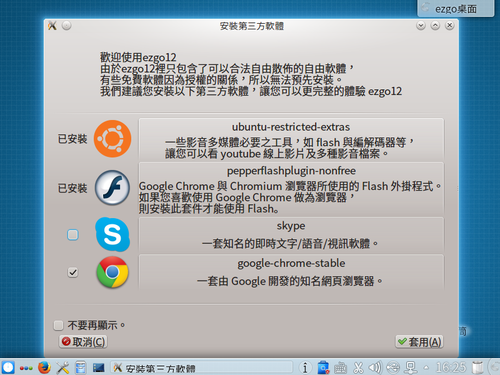Screen dimensions: 500x375
Task: Click the round pin button in title bar
Action: [x=67, y=26]
